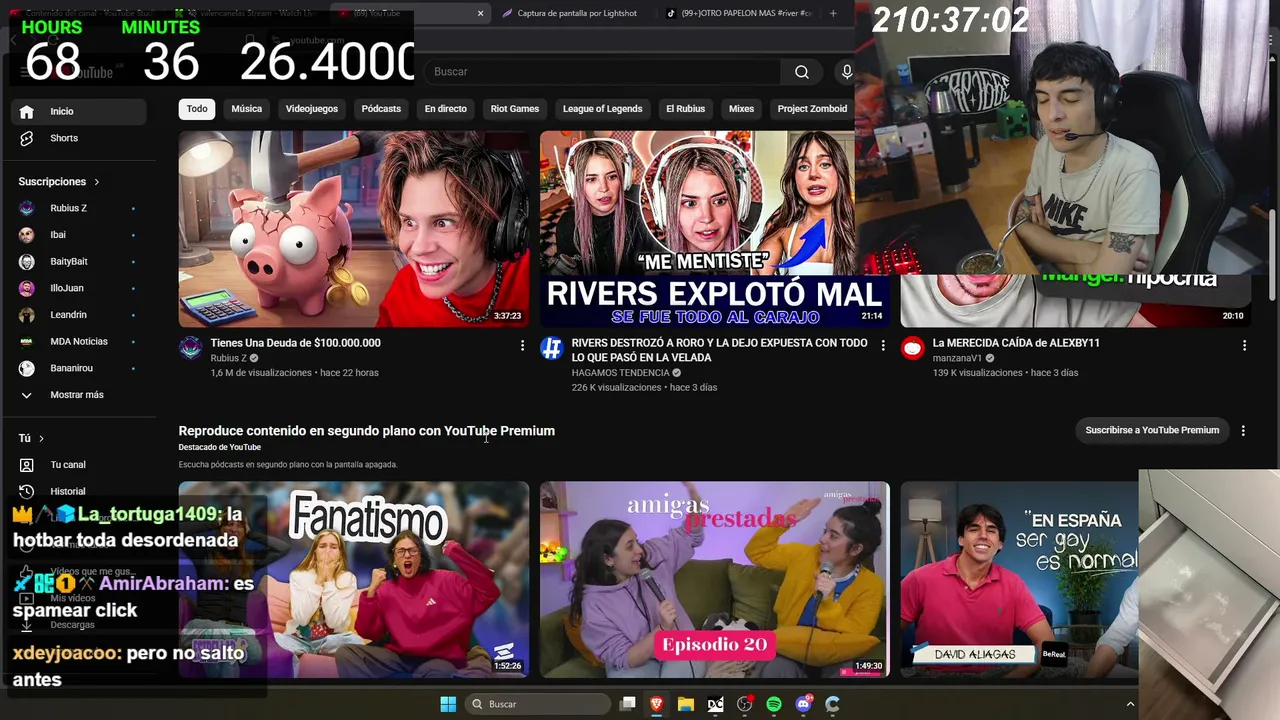This screenshot has height=720, width=1280.
Task: Play the DAVID ALIAGAS podcast thumbnail
Action: click(1019, 580)
